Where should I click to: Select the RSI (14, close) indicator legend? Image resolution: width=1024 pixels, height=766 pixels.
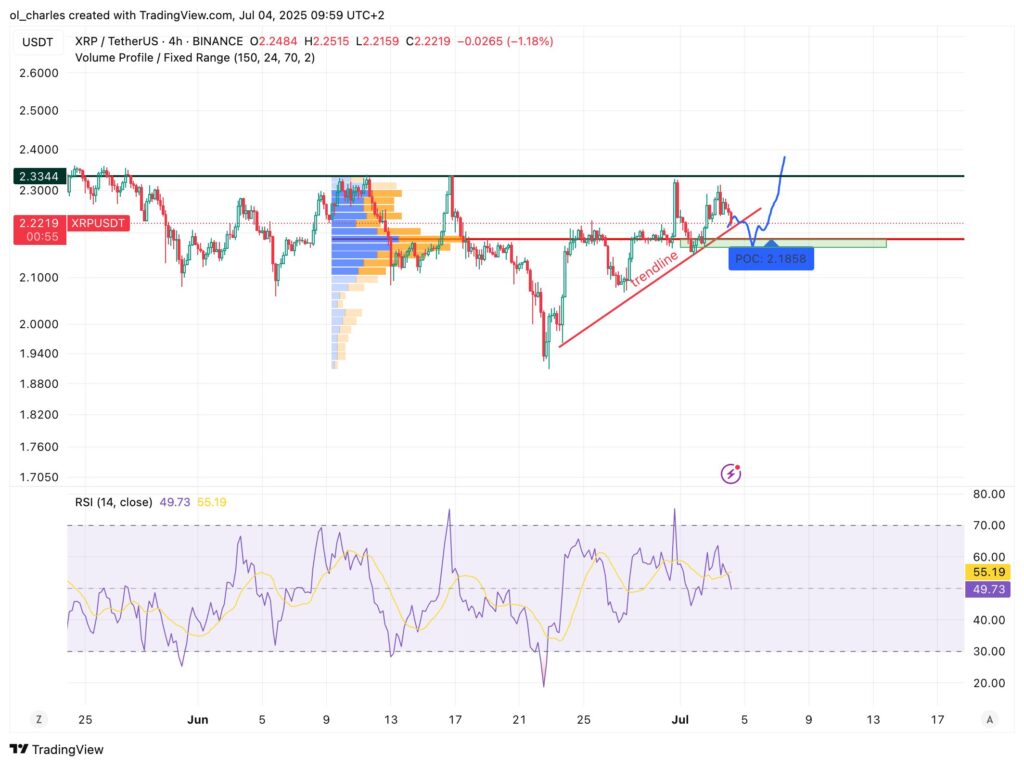coord(112,501)
